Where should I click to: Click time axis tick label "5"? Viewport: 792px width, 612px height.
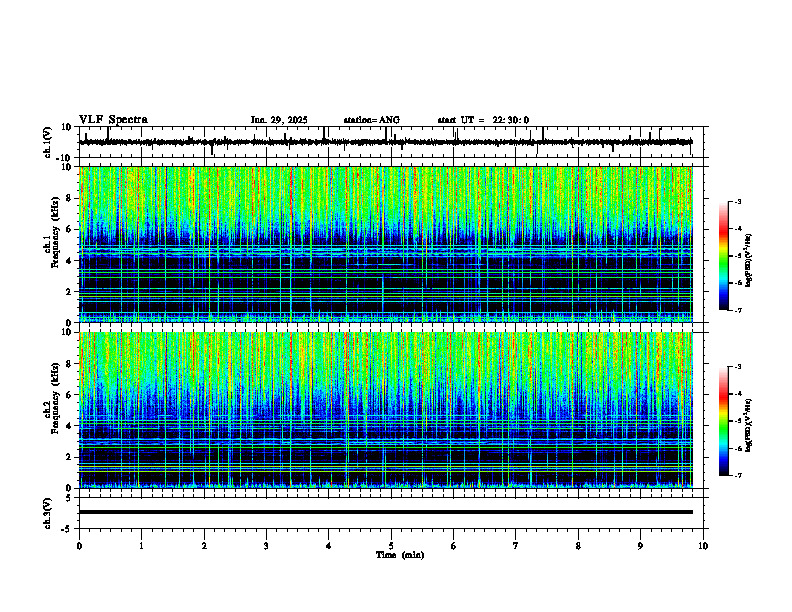[391, 546]
